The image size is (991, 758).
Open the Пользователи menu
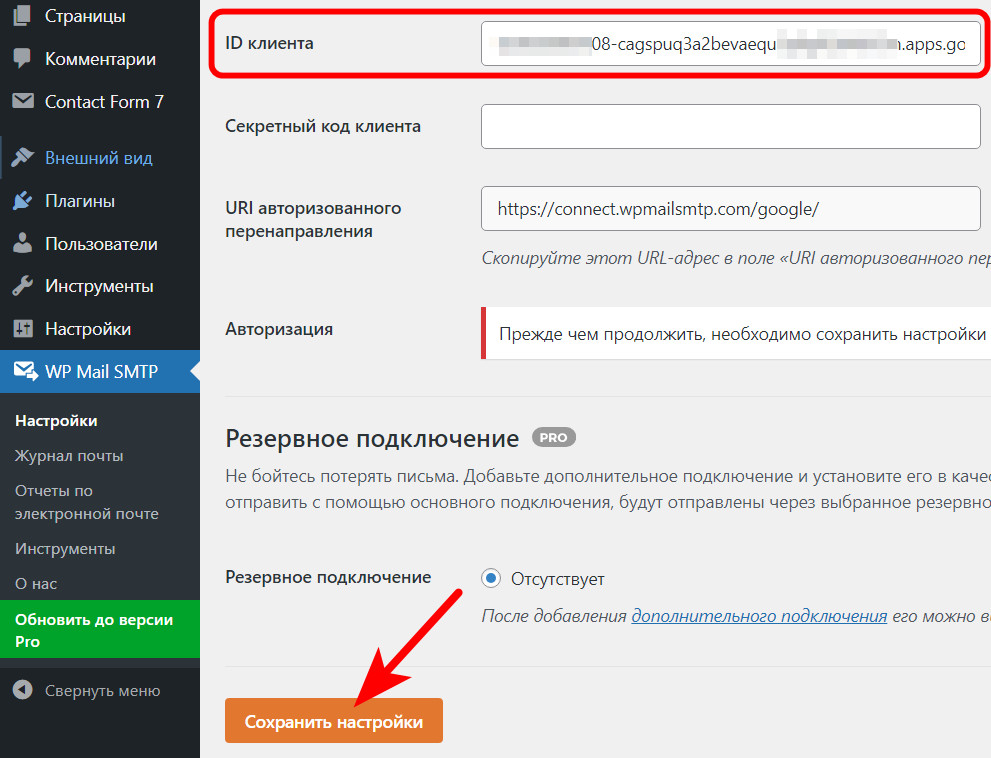coord(100,243)
